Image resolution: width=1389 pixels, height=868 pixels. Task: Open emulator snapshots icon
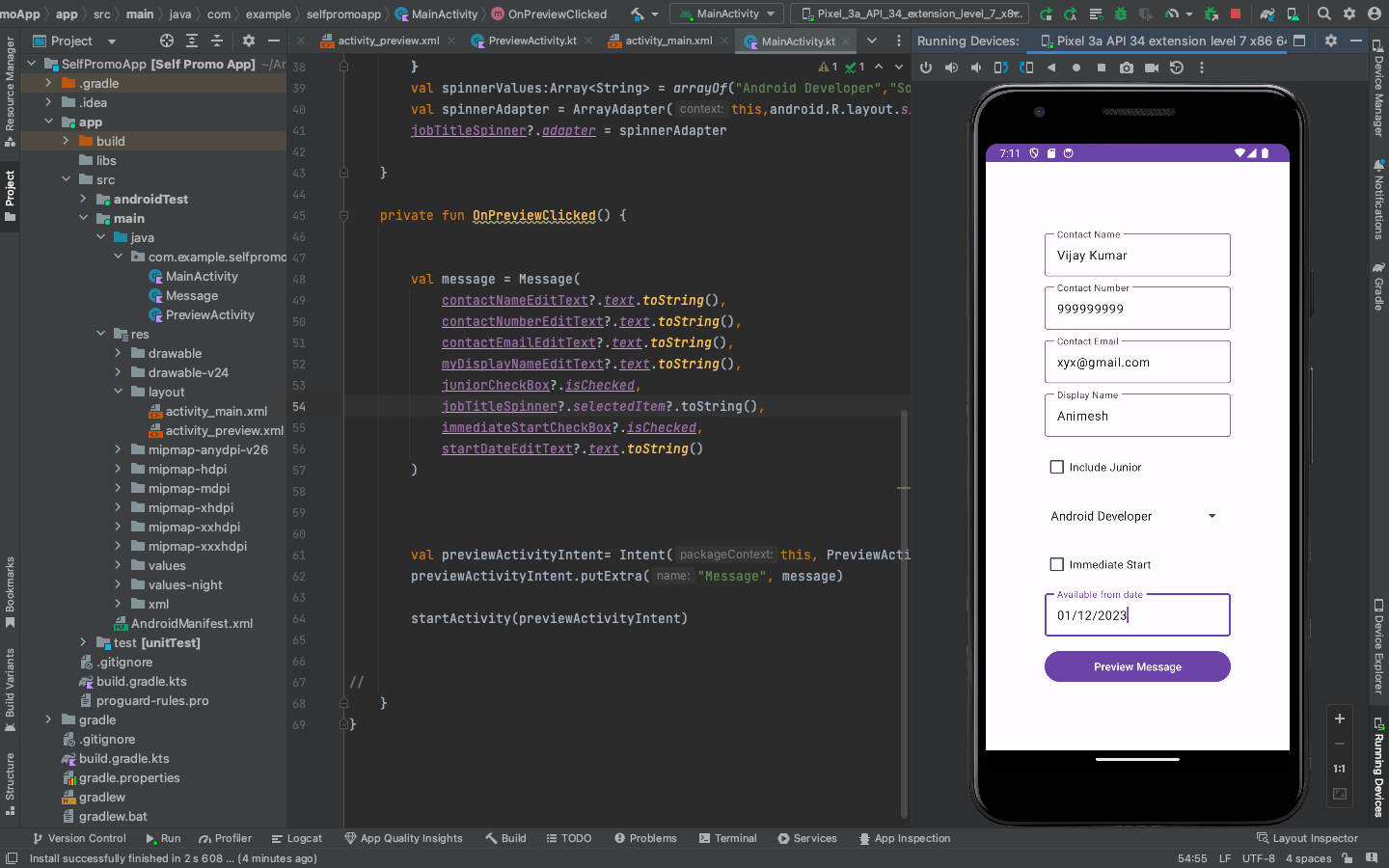click(1177, 68)
